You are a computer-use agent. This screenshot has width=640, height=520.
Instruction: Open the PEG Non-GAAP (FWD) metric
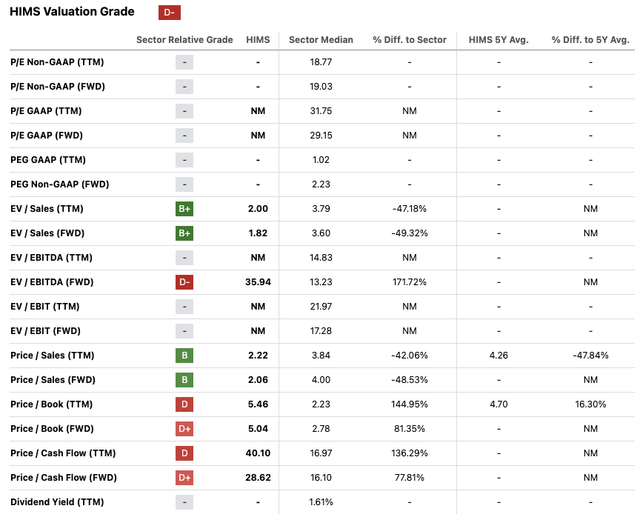(x=60, y=184)
